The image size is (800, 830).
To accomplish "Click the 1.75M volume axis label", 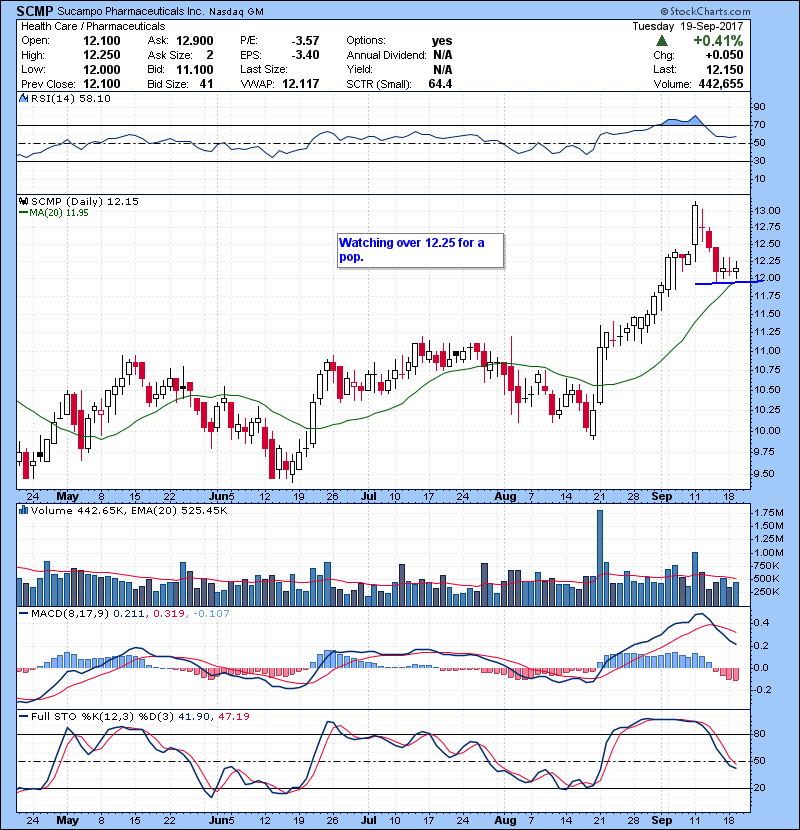I will click(769, 512).
